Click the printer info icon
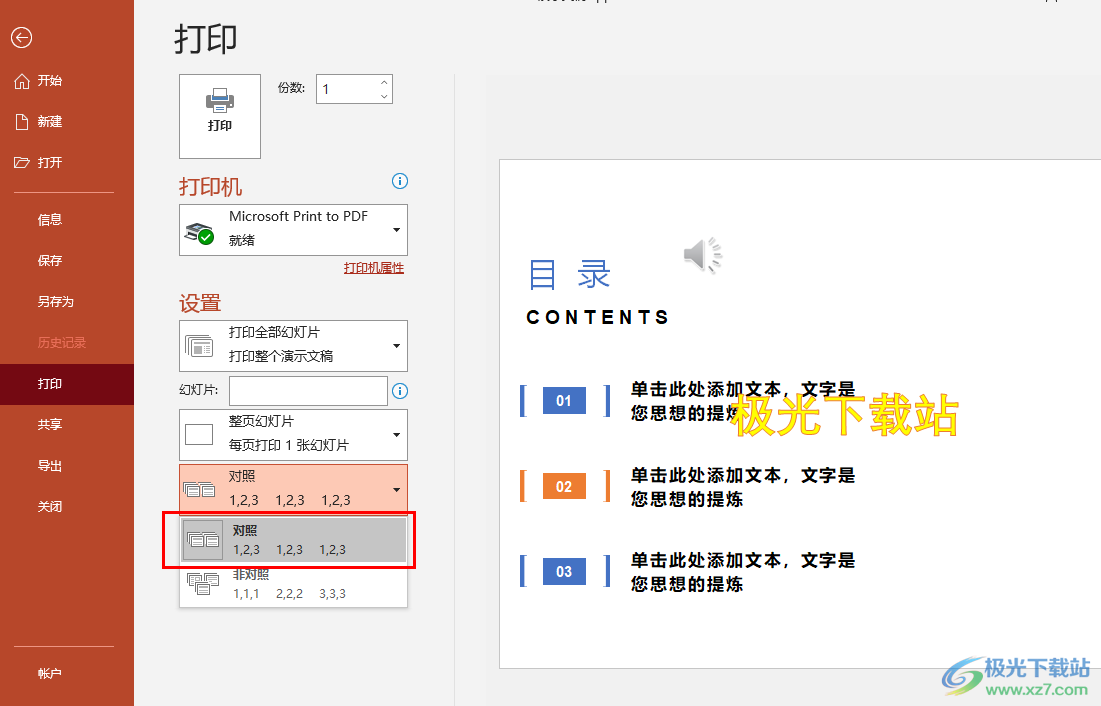The height and width of the screenshot is (706, 1101). [400, 181]
